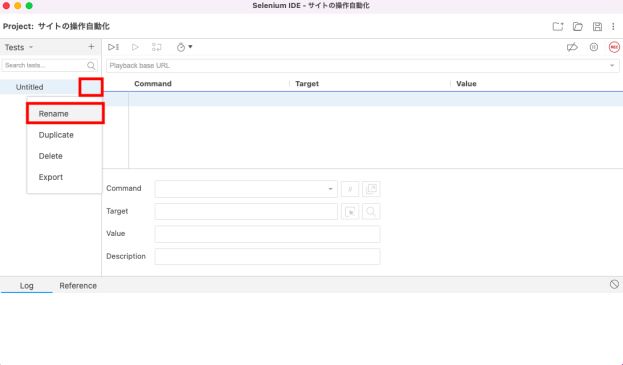Select target in page icon
Viewport: 623px width, 365px height.
(x=350, y=212)
